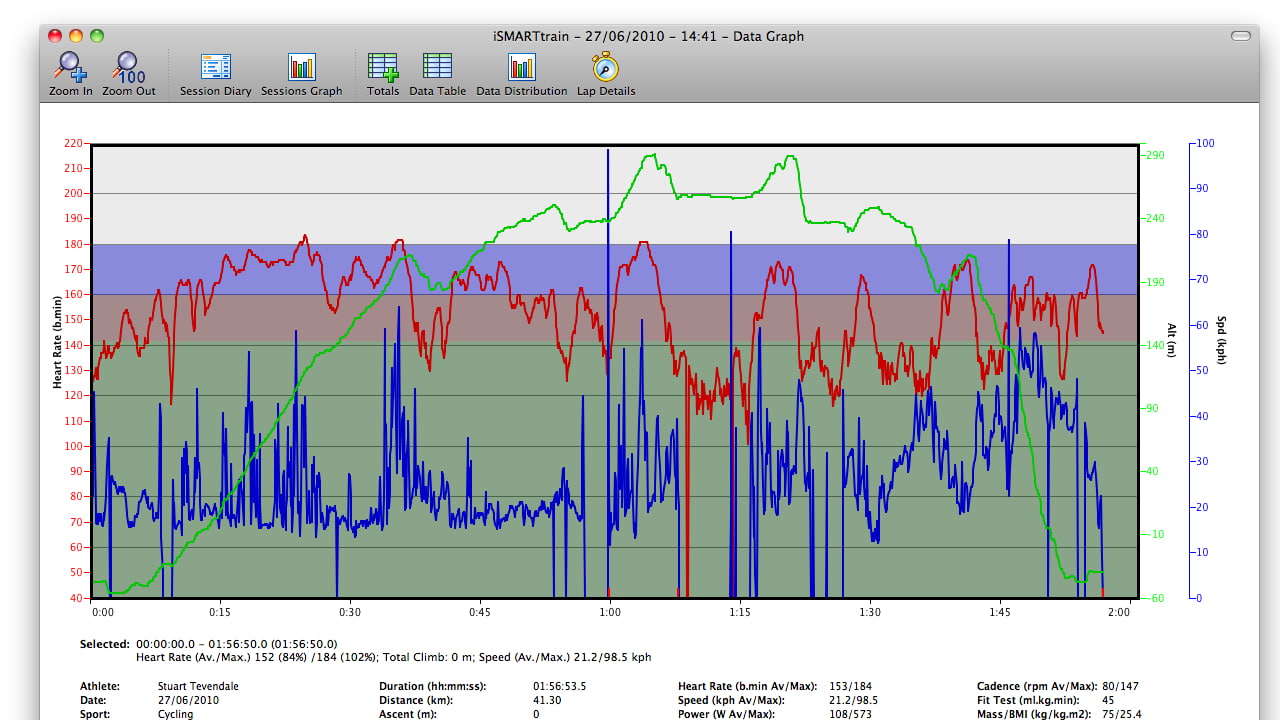The height and width of the screenshot is (720, 1280).
Task: Click the distance value 41.30
Action: (x=547, y=700)
